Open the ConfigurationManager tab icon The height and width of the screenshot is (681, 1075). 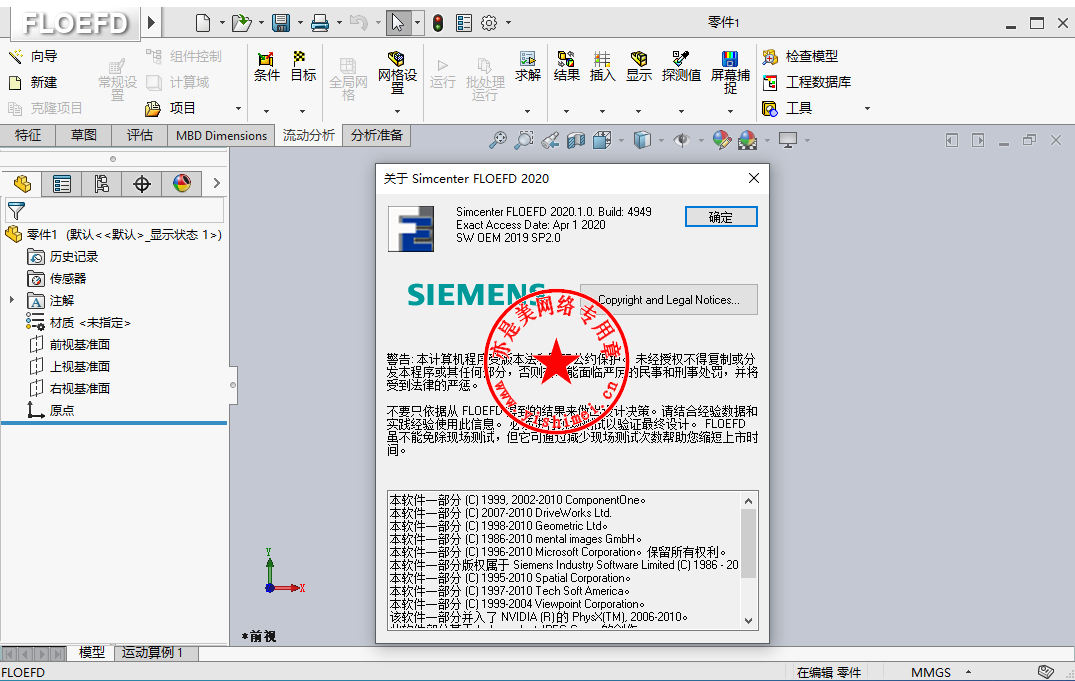click(x=101, y=184)
